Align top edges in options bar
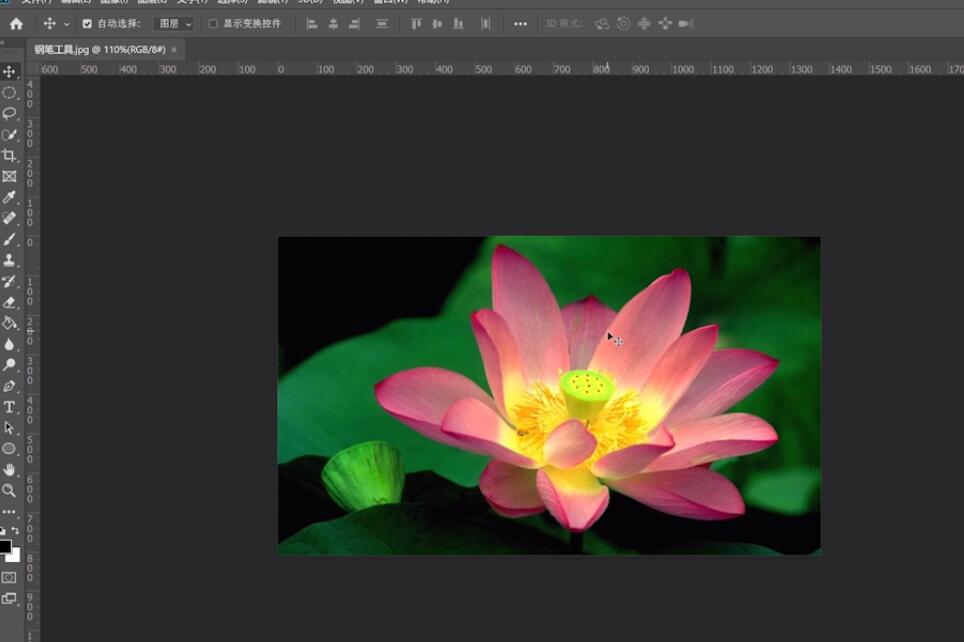Screen dimensions: 964x642 click(x=416, y=24)
